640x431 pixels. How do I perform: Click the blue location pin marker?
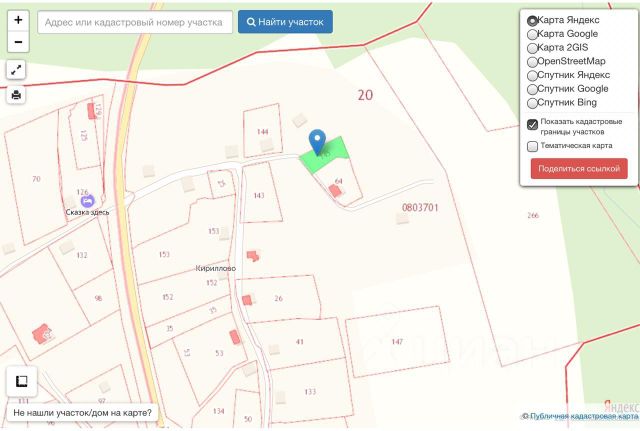[x=317, y=142]
